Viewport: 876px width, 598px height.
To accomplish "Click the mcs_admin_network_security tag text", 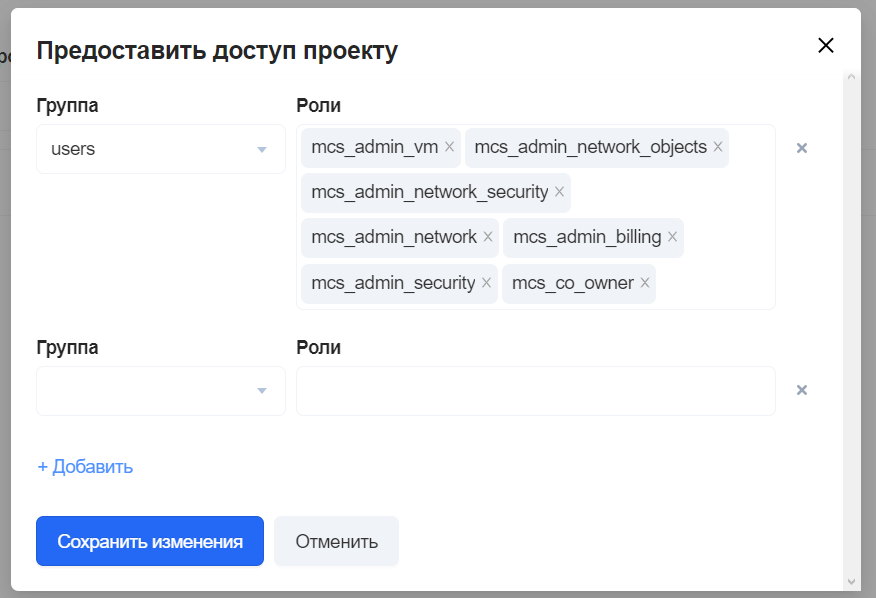I will tap(430, 192).
